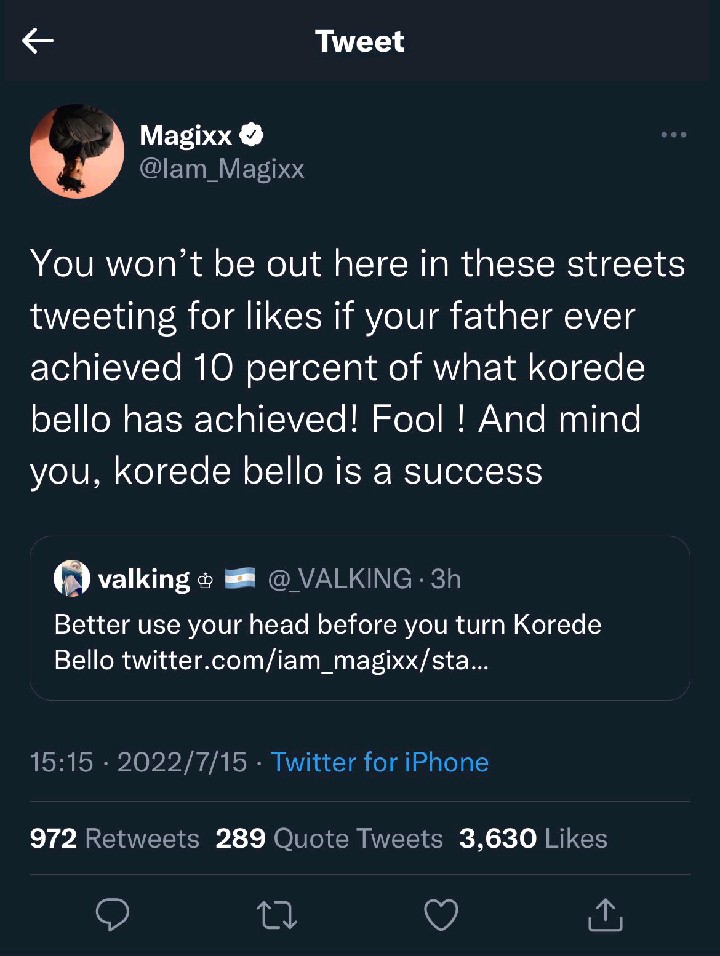Open the share options via share icon

click(604, 913)
